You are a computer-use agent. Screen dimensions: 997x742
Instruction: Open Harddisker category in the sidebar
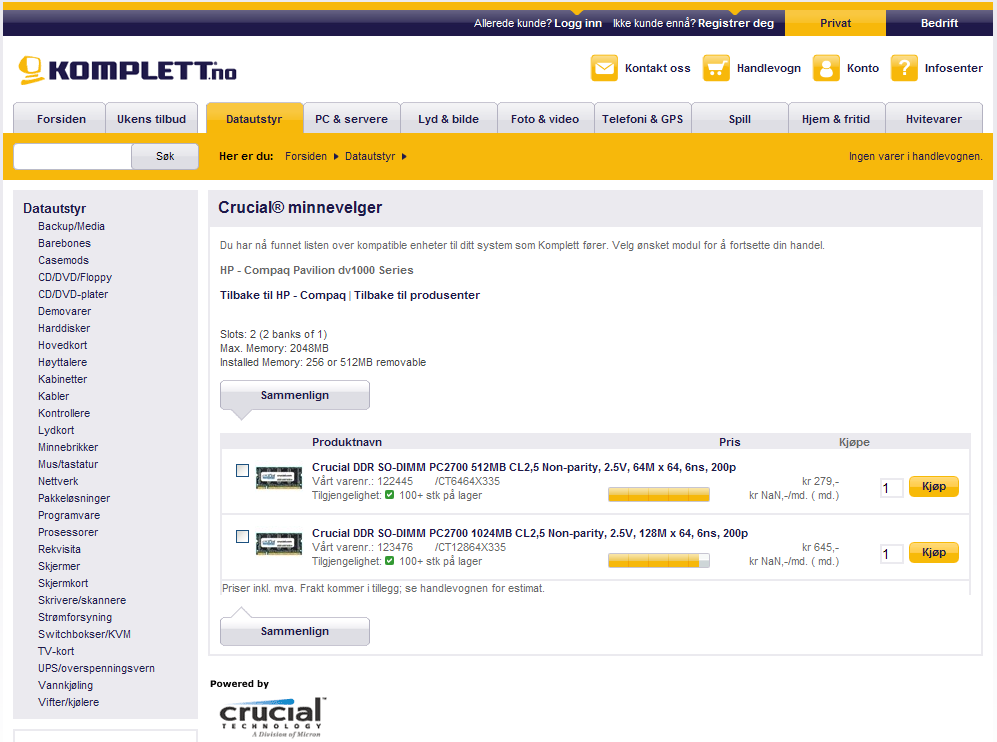[x=64, y=328]
